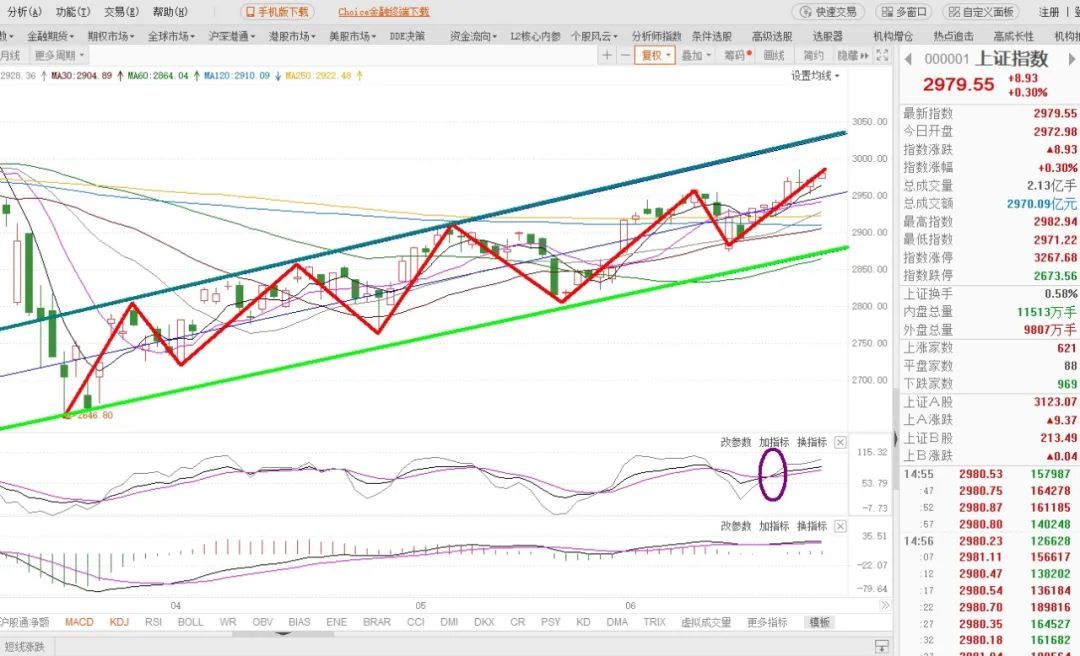
Task: Expand the 期权市场 dropdown
Action: click(111, 36)
